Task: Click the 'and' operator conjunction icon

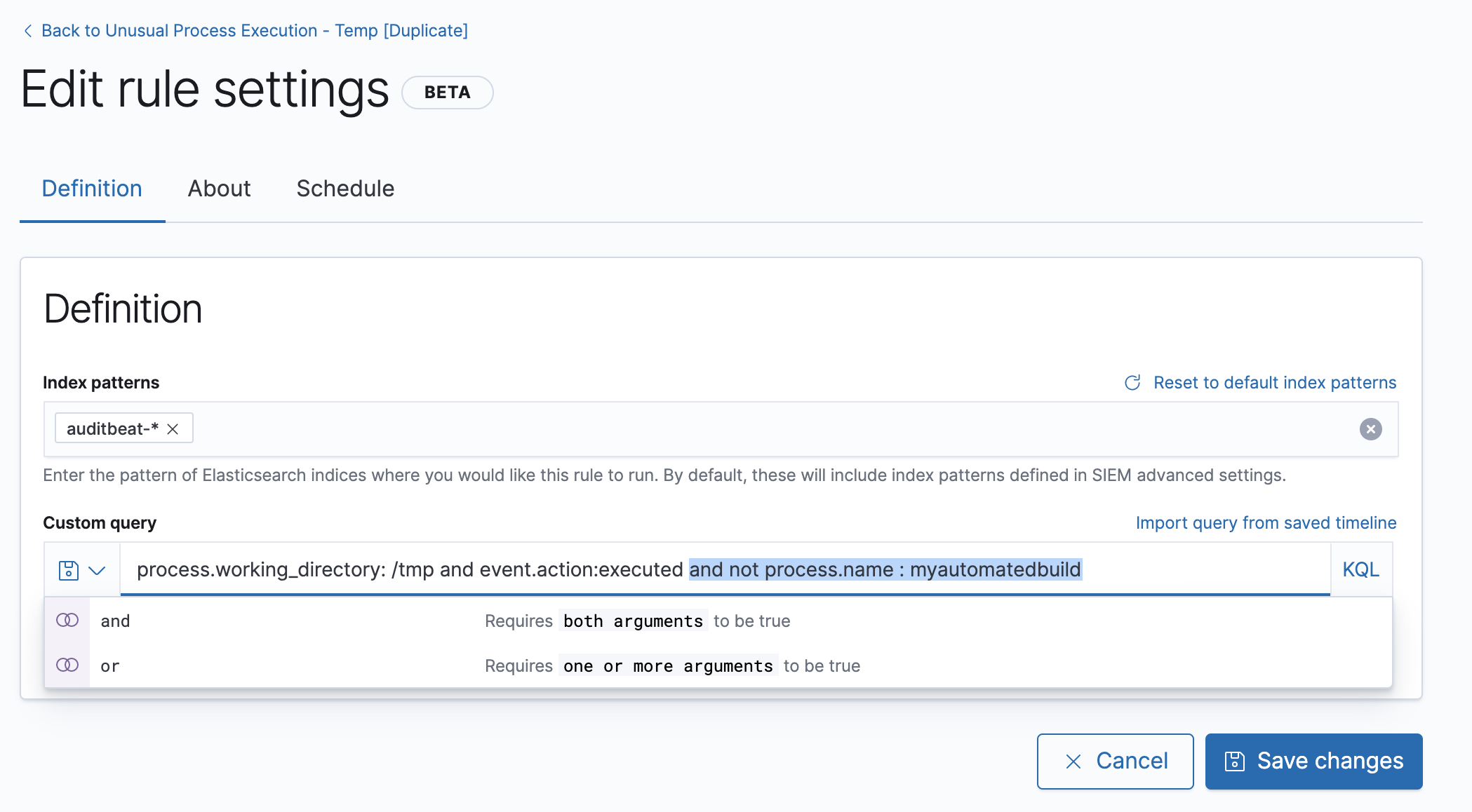Action: 67,621
